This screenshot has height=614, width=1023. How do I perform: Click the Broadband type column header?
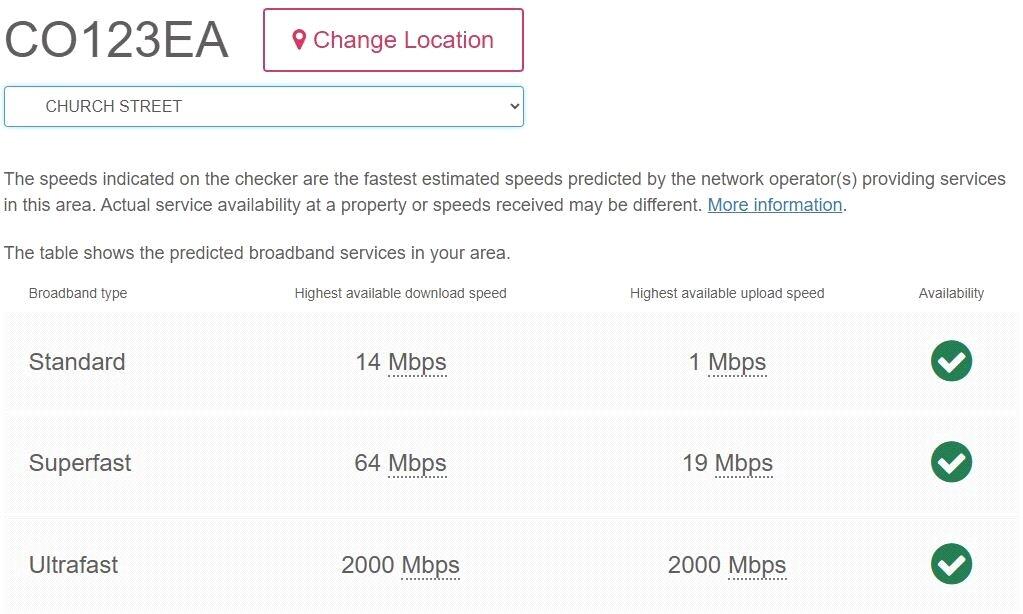[78, 293]
